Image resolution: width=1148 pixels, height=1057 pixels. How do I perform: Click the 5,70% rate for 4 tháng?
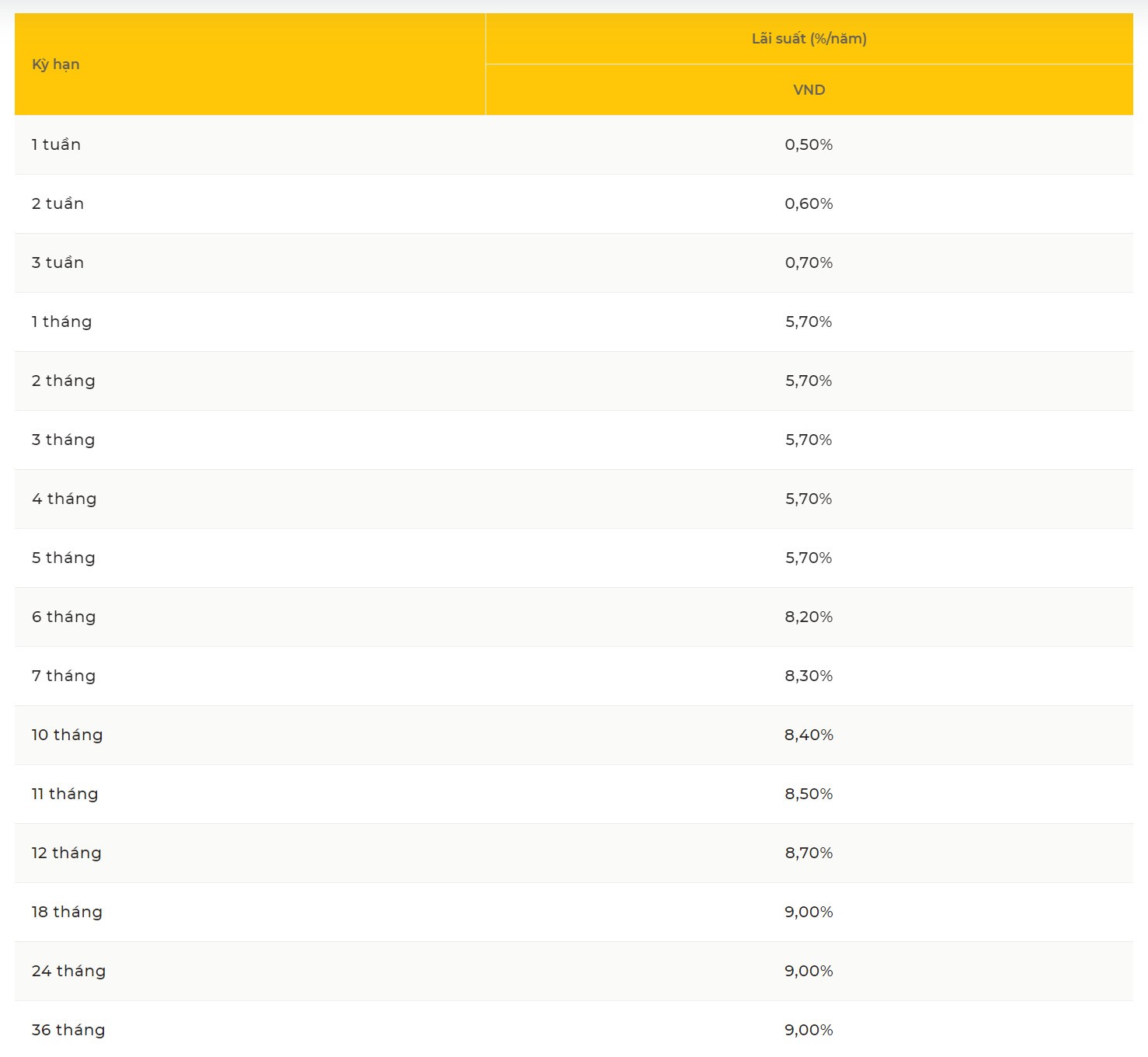tap(809, 499)
